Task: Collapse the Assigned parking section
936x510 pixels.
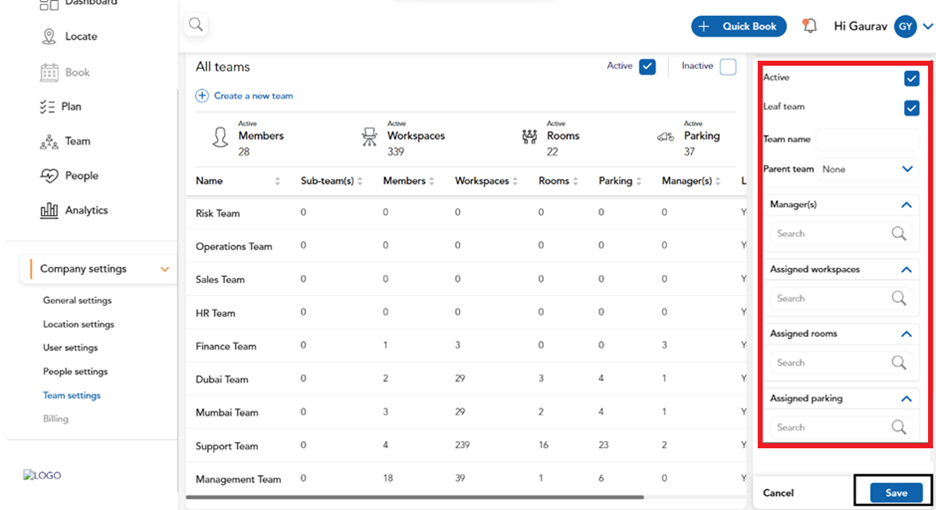Action: coord(906,398)
